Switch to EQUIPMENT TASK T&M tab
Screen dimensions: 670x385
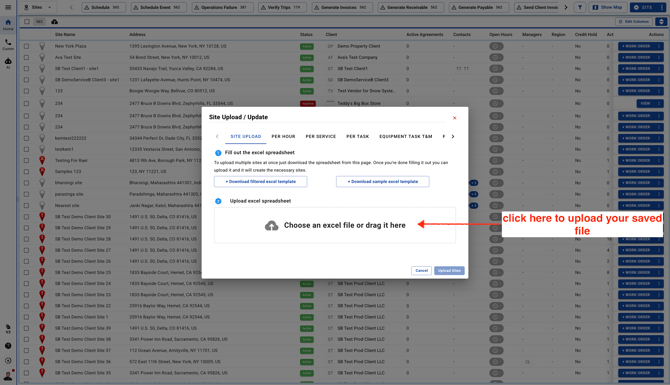[x=406, y=136]
